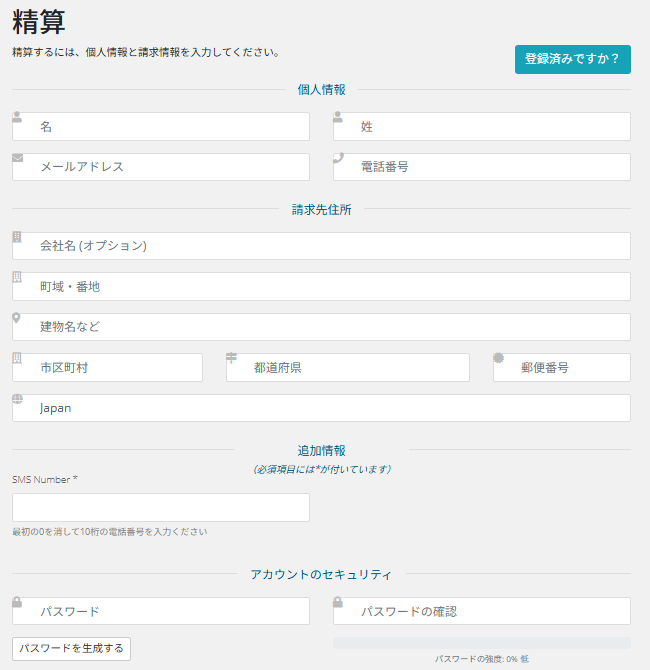The height and width of the screenshot is (670, 650).
Task: Click the 精算 page title
Action: pos(39,22)
